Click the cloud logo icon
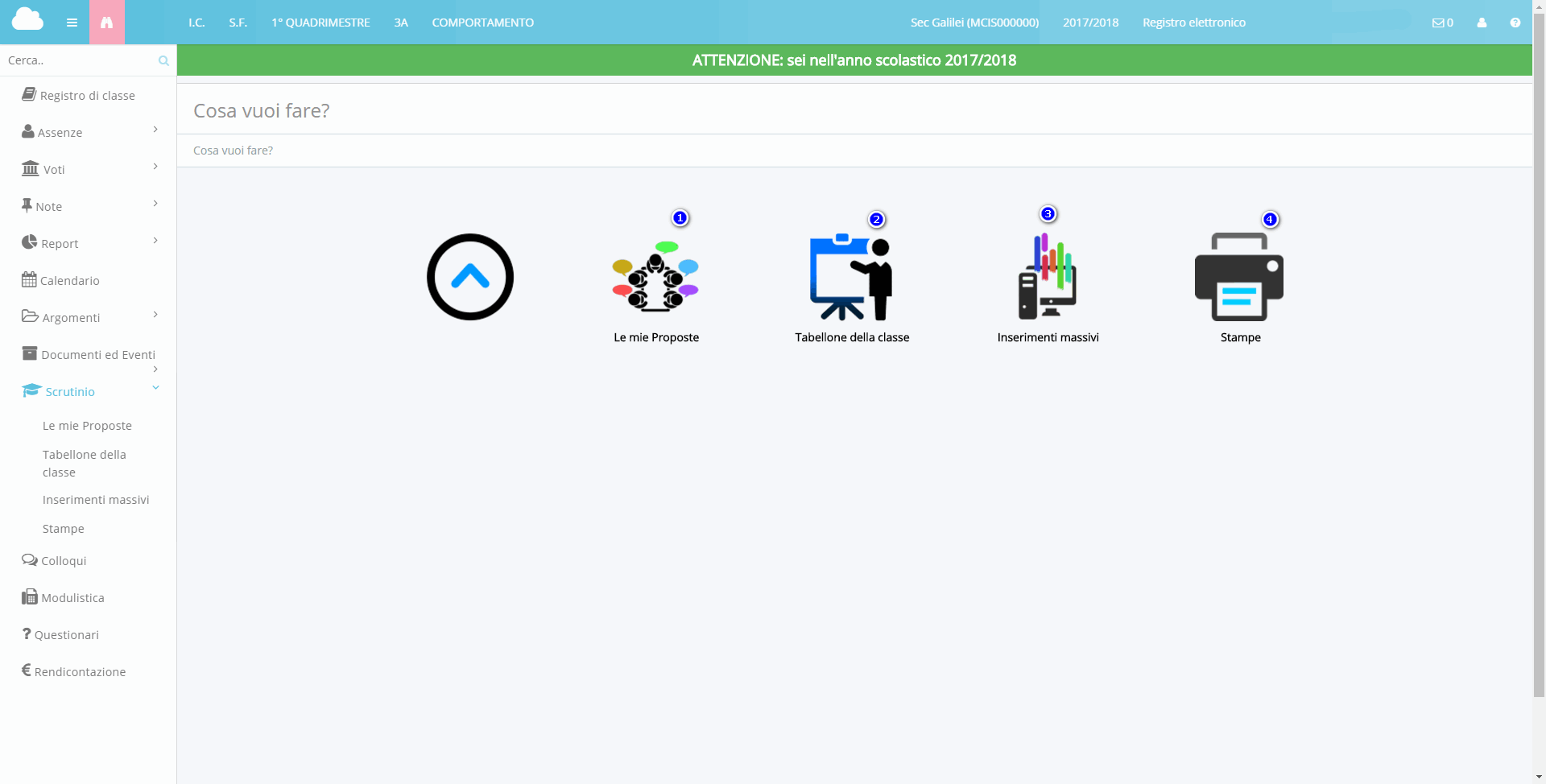 point(27,19)
